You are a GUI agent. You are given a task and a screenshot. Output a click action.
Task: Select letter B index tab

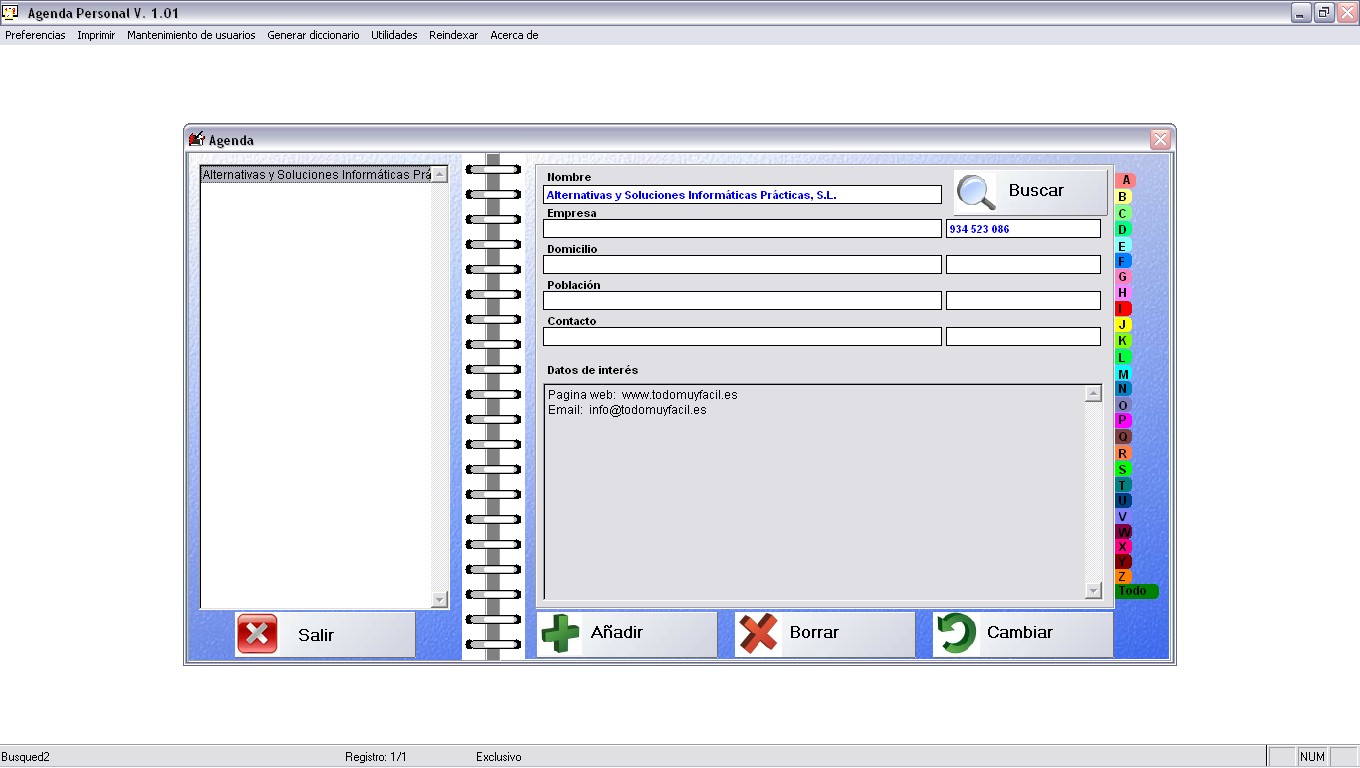[1123, 197]
